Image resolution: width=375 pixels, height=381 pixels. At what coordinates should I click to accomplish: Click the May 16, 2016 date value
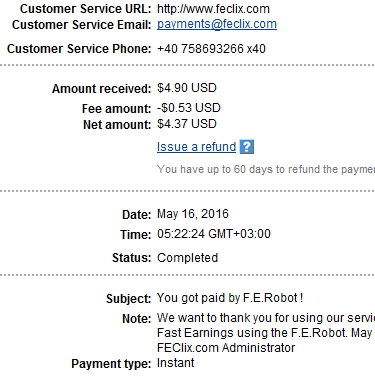193,214
